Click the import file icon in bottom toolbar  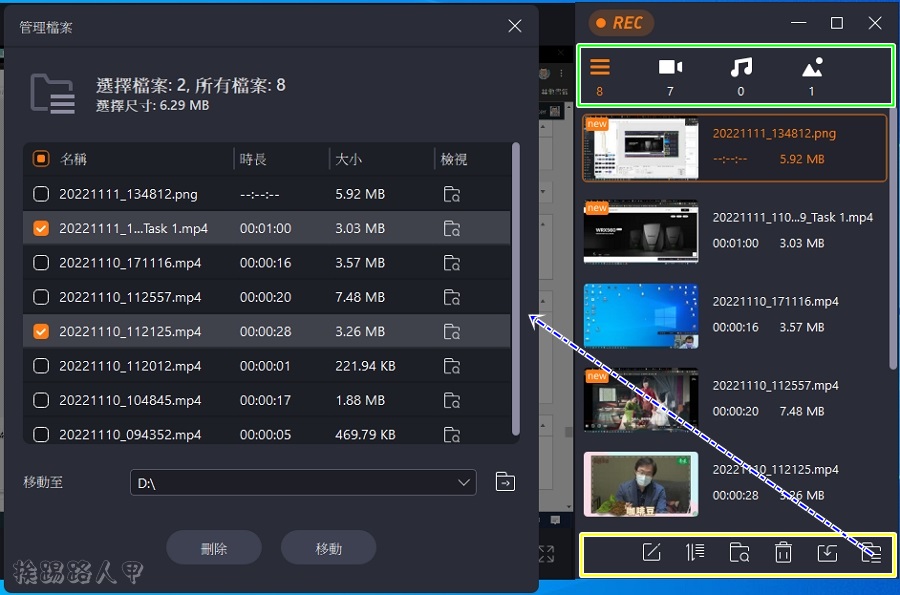pyautogui.click(x=827, y=553)
